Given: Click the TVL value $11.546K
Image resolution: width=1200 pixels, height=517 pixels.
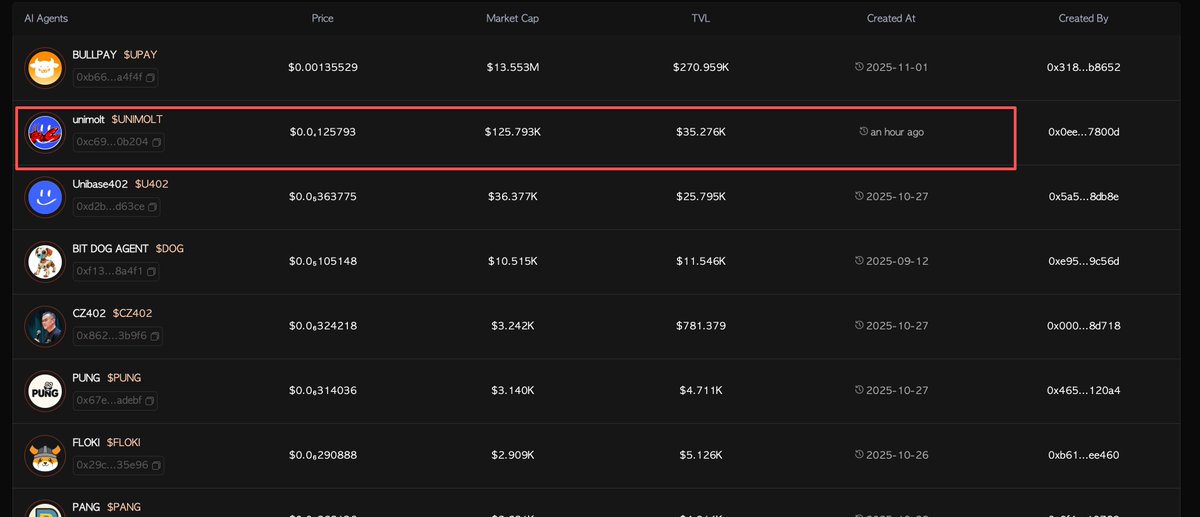Looking at the screenshot, I should (700, 261).
